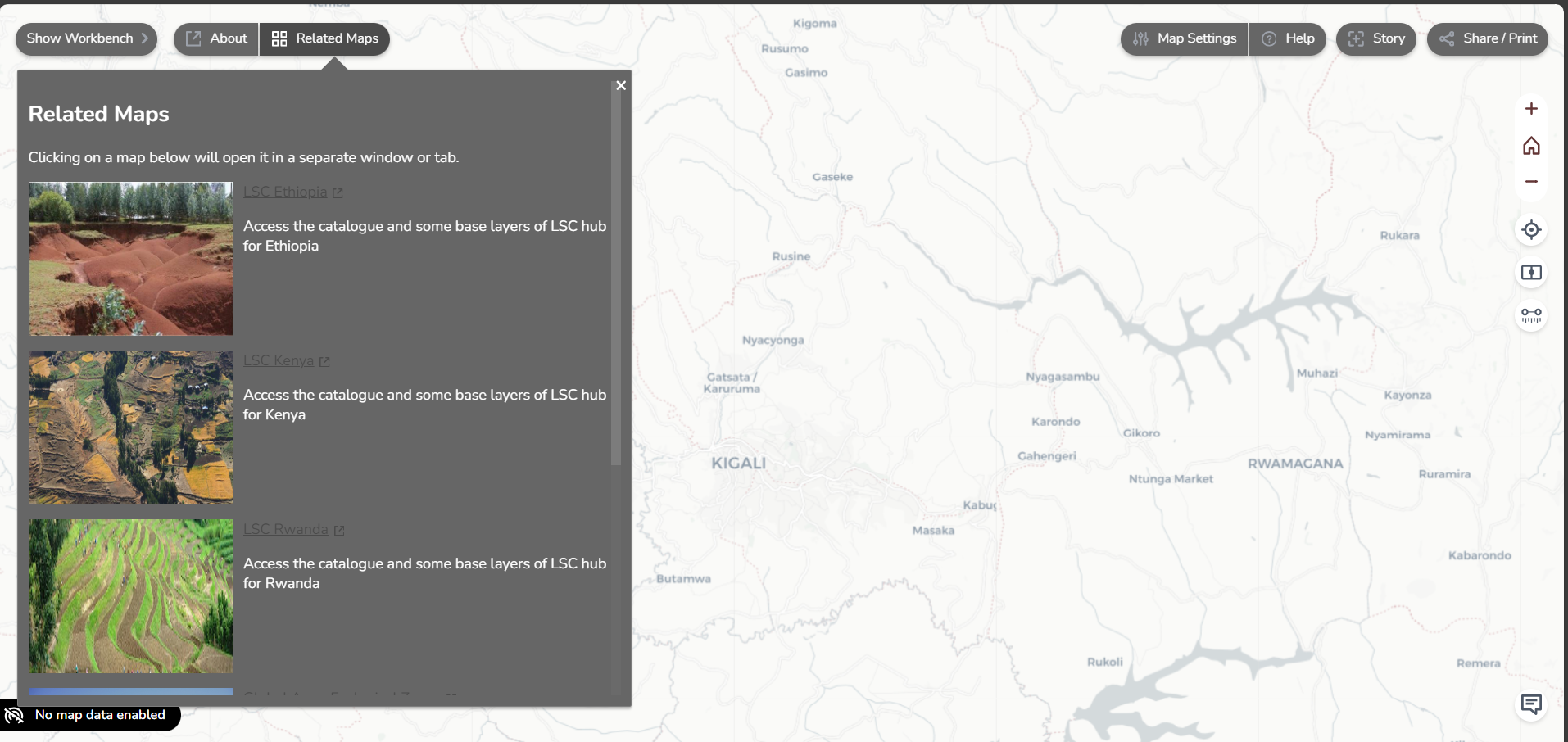Image resolution: width=1568 pixels, height=742 pixels.
Task: Center map on my location icon
Action: coord(1530,230)
